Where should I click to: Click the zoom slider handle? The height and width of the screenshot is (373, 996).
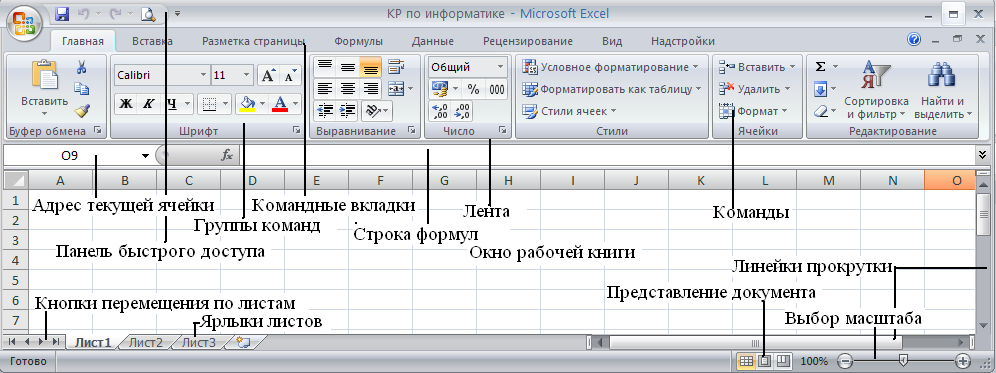click(903, 361)
